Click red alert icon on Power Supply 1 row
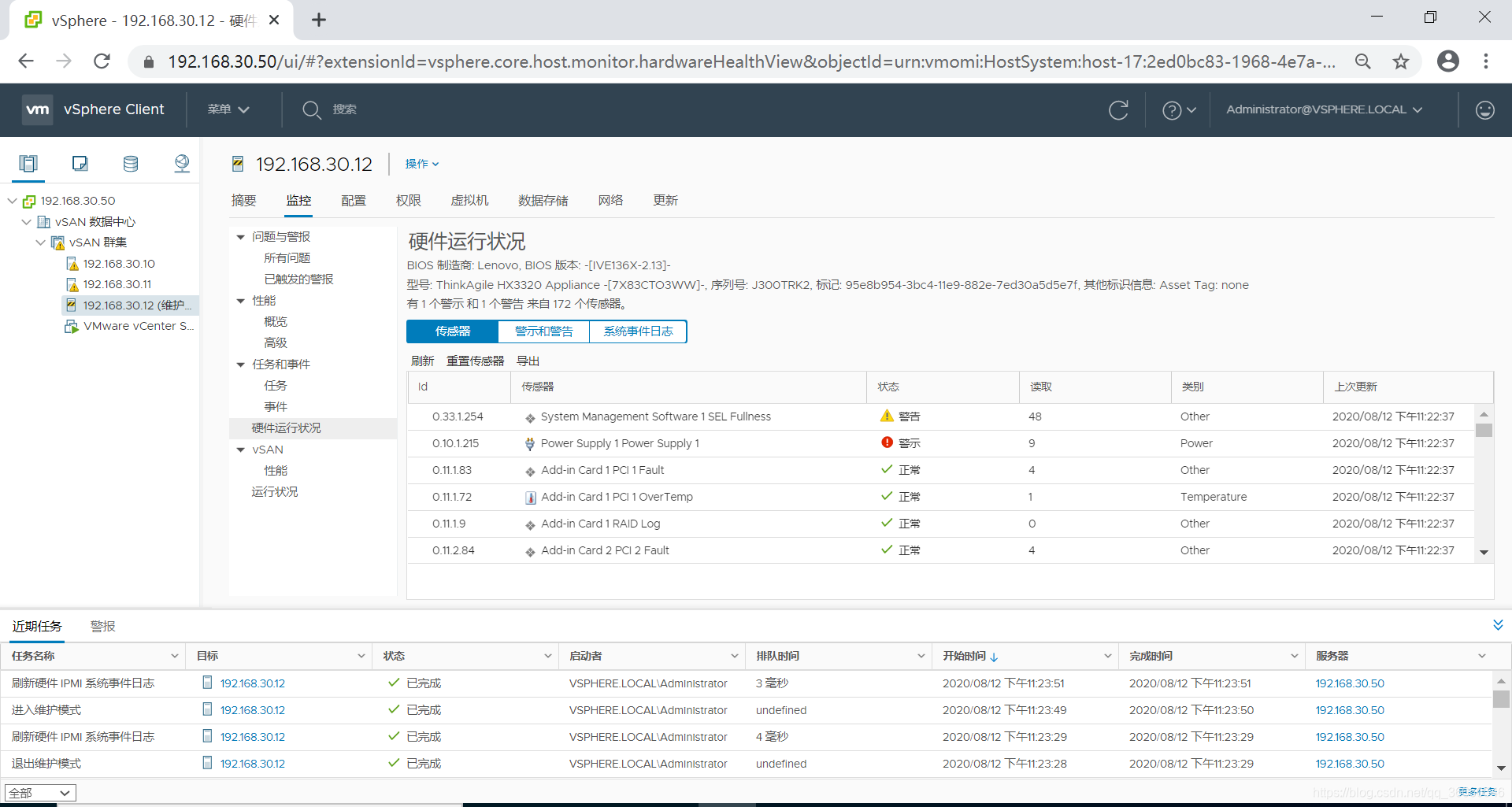Image resolution: width=1512 pixels, height=807 pixels. tap(887, 442)
